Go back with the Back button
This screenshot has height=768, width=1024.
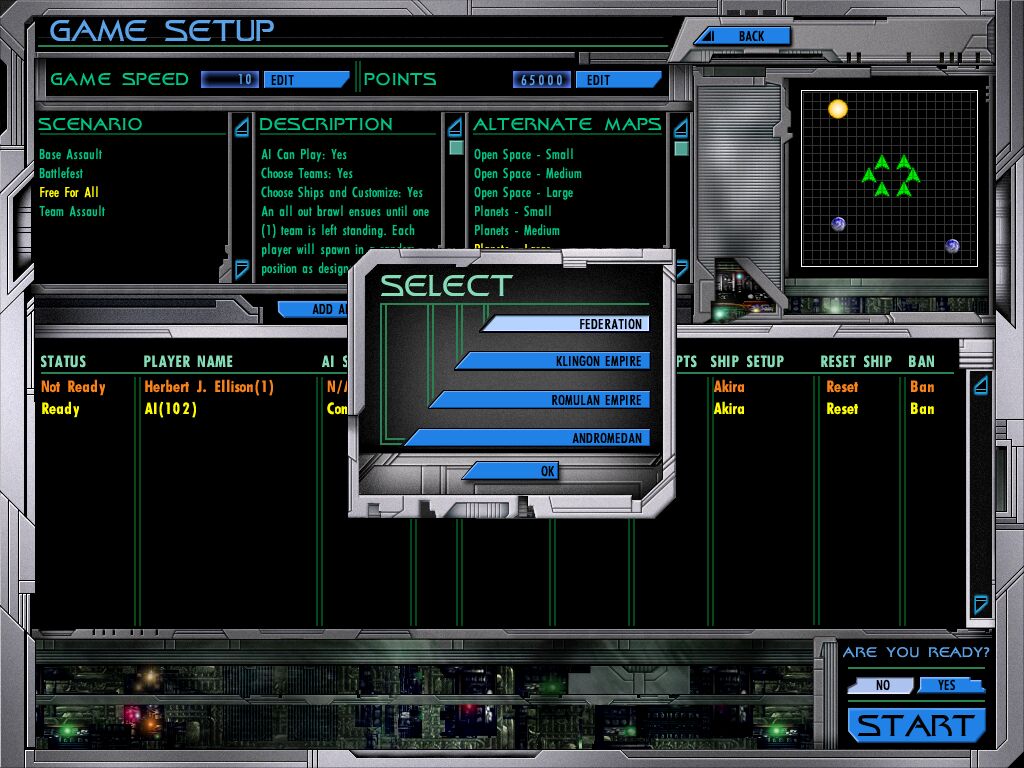click(743, 36)
